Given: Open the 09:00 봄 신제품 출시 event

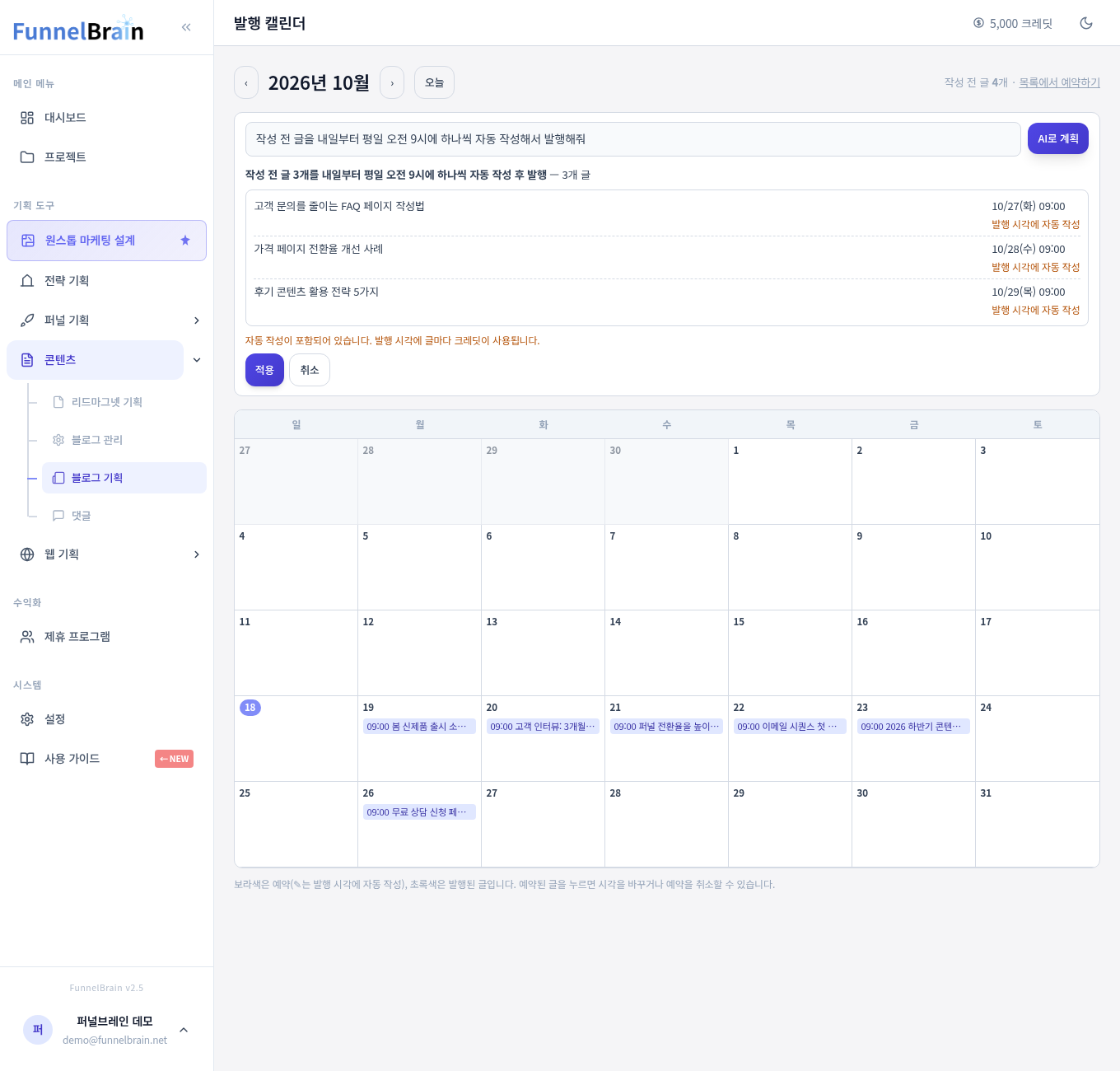Looking at the screenshot, I should [x=419, y=727].
